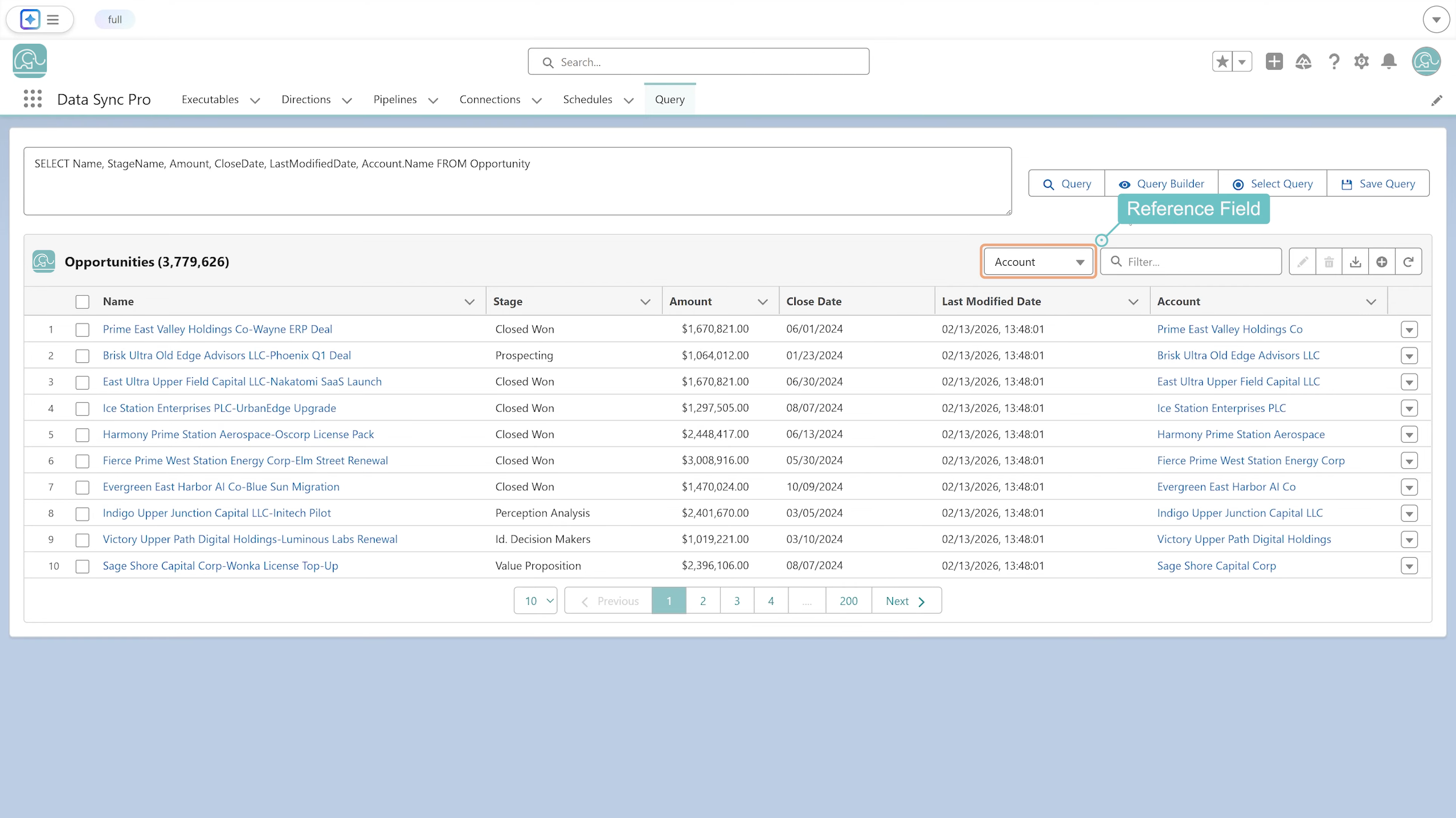Check the Harmony Prime Station row checkbox
The width and height of the screenshot is (1456, 818).
(82, 435)
